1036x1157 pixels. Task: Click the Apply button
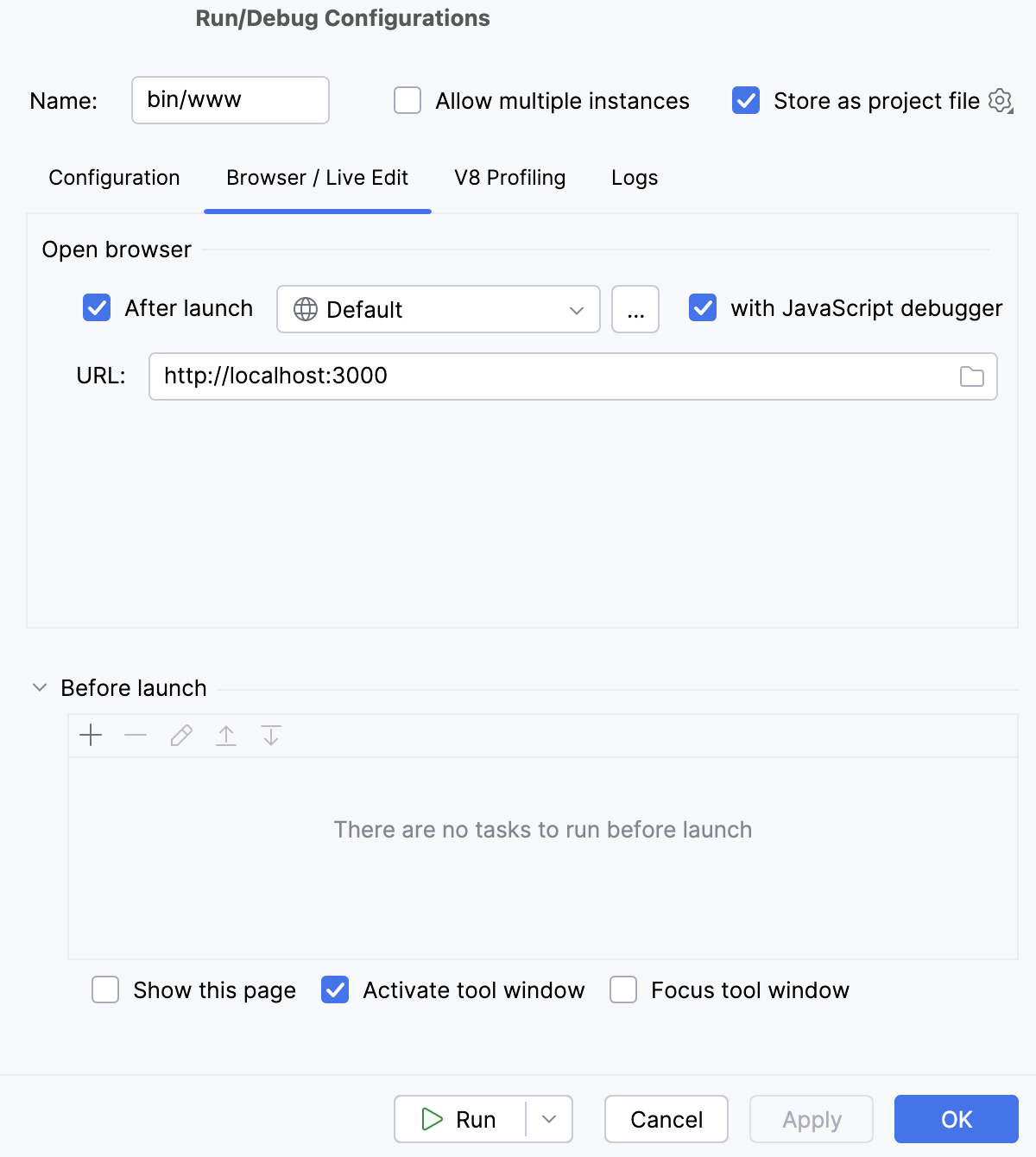click(811, 1119)
